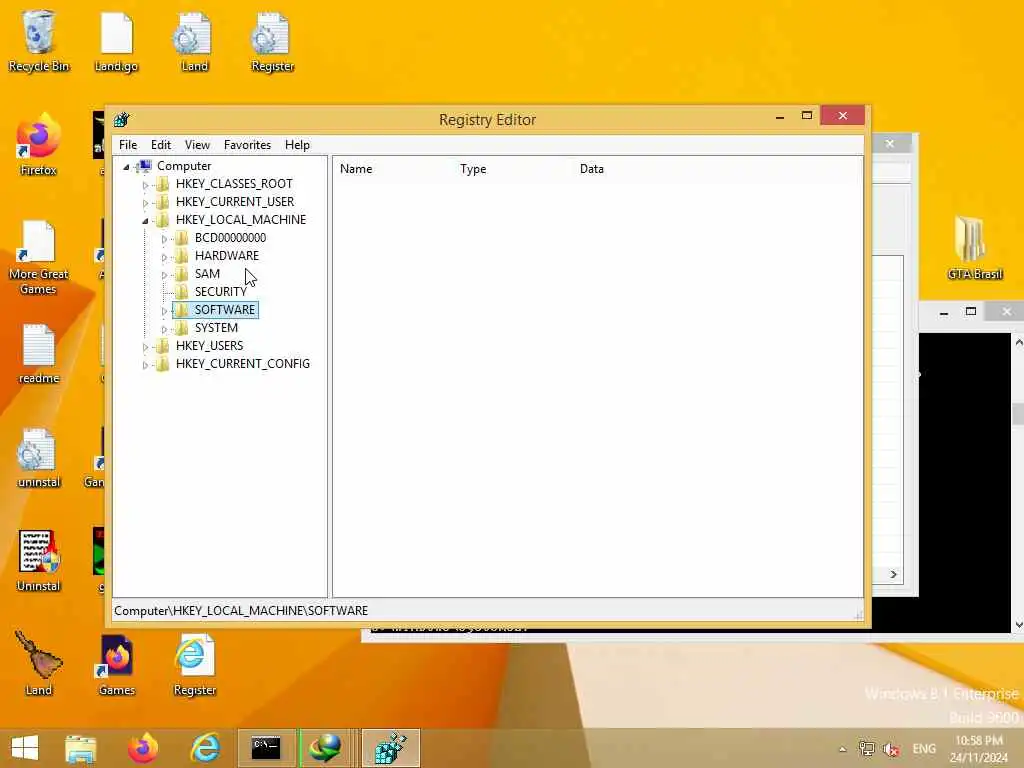
Task: Open the Favorites menu
Action: [247, 145]
